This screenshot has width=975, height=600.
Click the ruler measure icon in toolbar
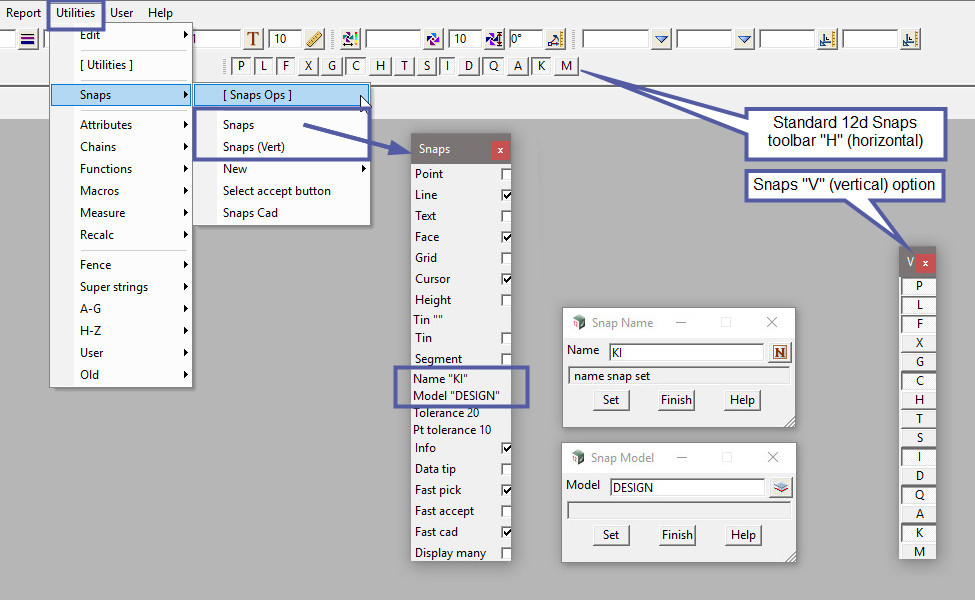(x=315, y=39)
